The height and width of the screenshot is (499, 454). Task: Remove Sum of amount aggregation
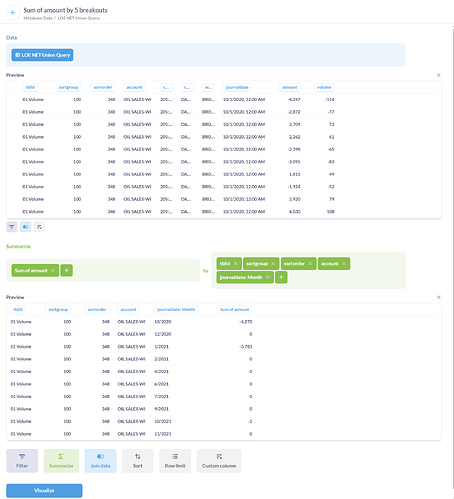point(53,270)
